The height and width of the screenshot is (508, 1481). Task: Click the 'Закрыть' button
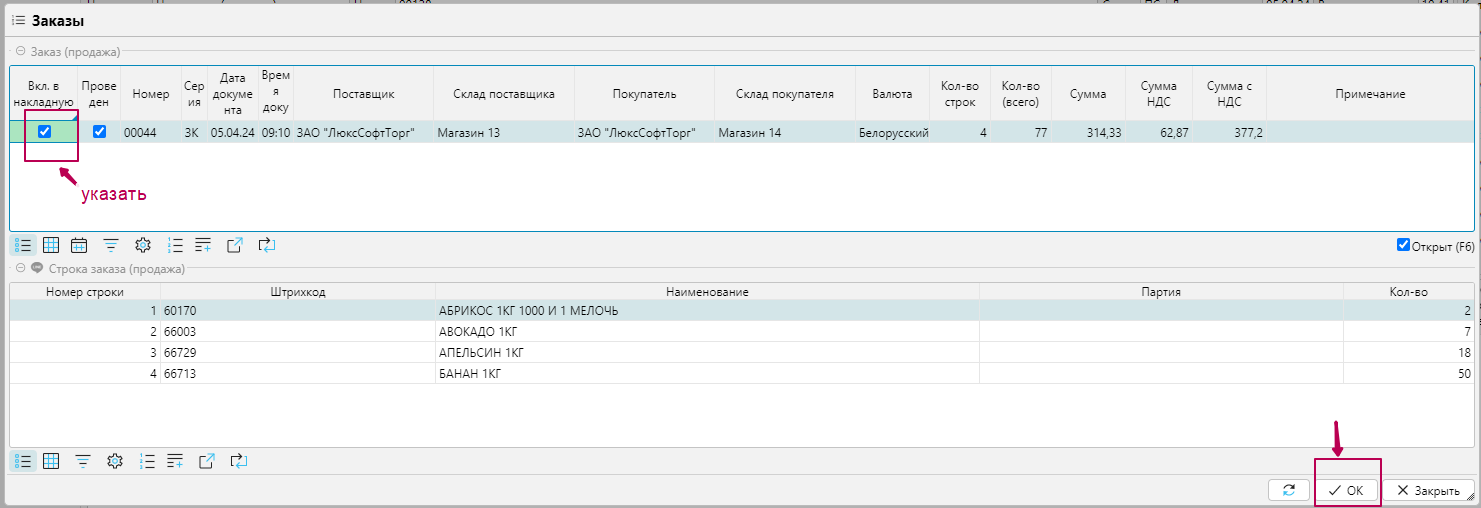point(1427,490)
